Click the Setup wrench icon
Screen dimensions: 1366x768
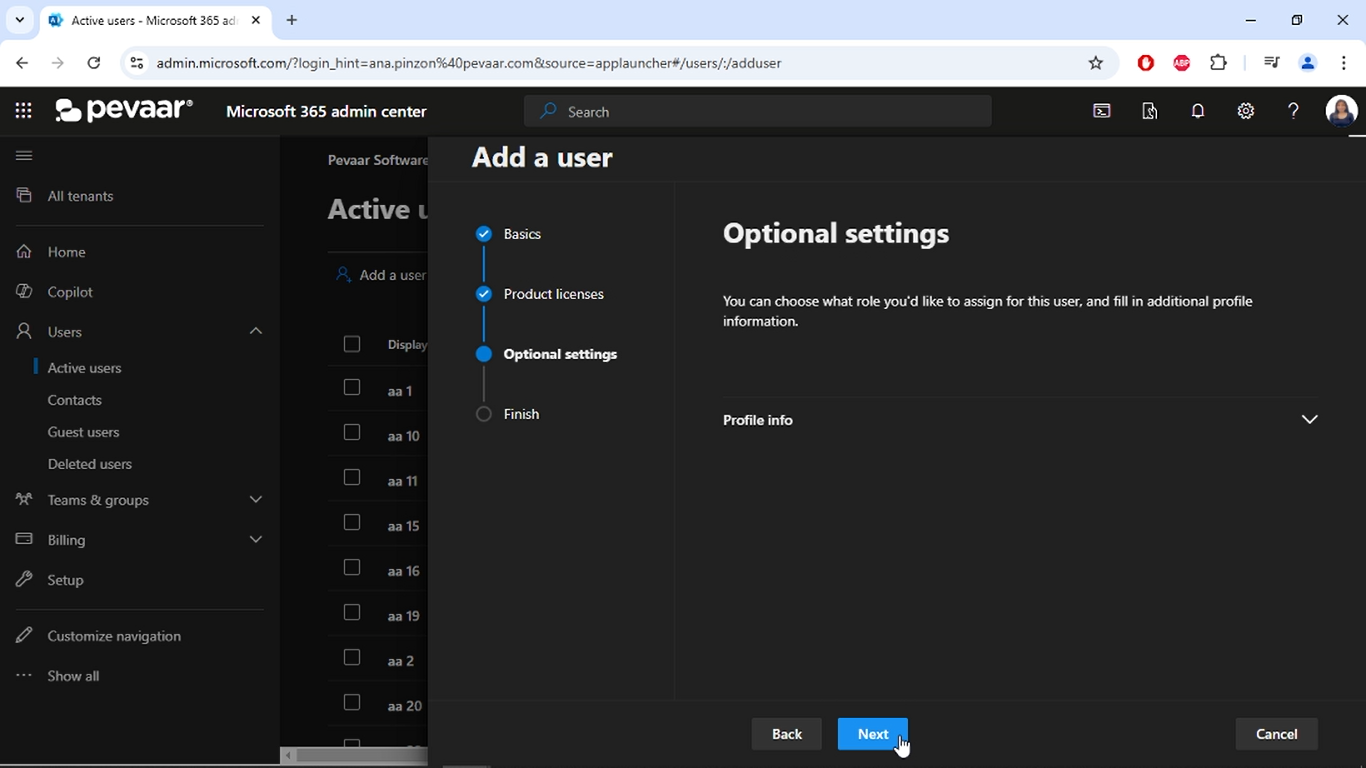(x=24, y=579)
